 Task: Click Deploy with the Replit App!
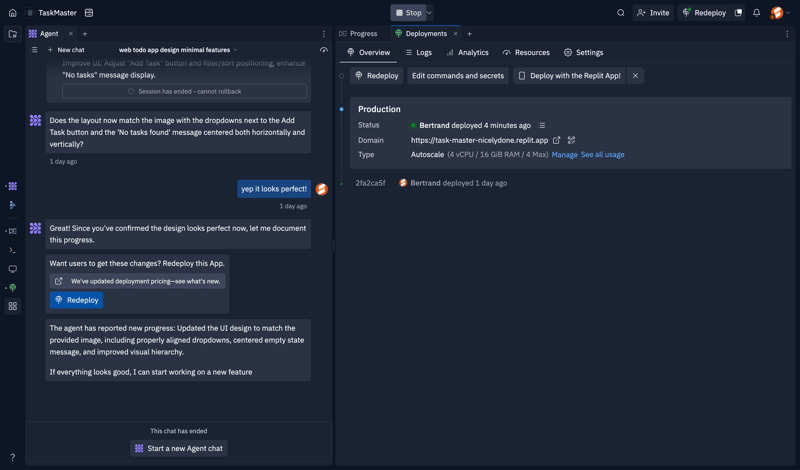pyautogui.click(x=569, y=76)
